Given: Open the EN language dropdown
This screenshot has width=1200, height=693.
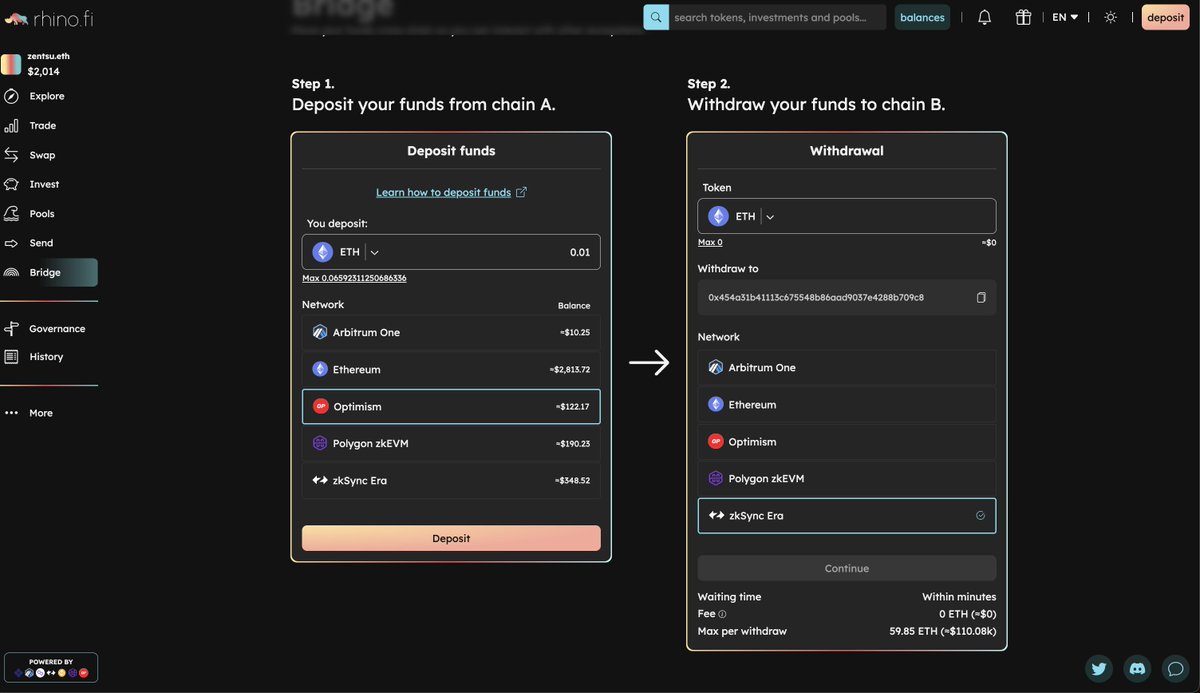Looking at the screenshot, I should (1065, 17).
